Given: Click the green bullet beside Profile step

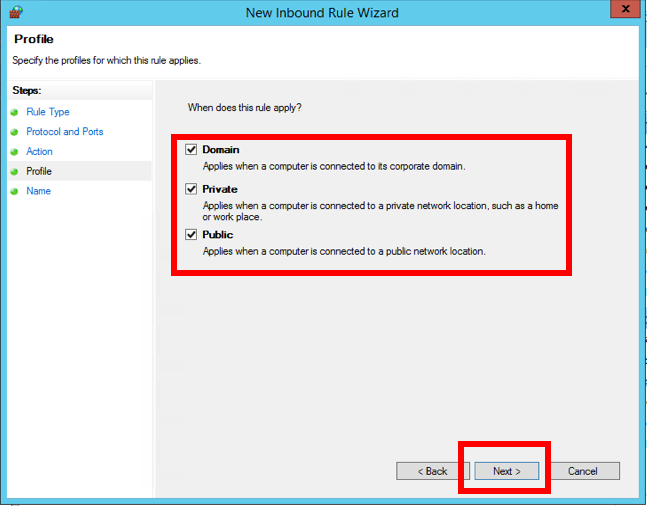Looking at the screenshot, I should [15, 172].
